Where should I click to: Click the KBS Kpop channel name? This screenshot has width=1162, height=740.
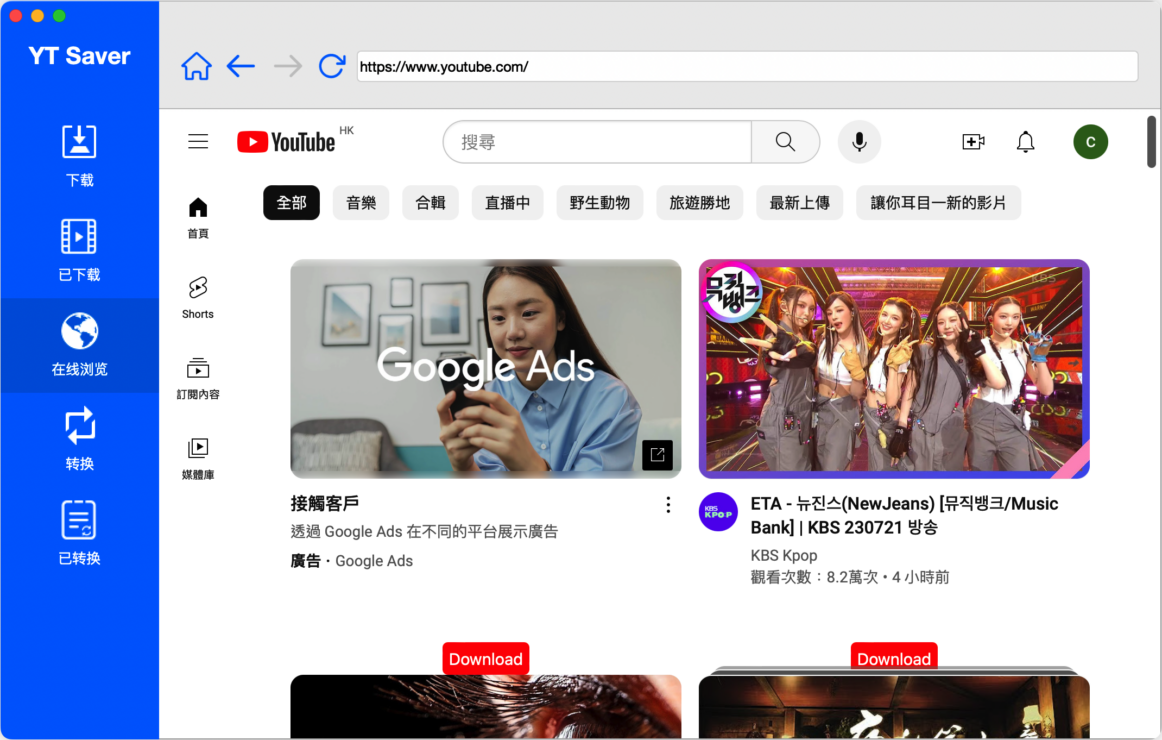point(784,556)
